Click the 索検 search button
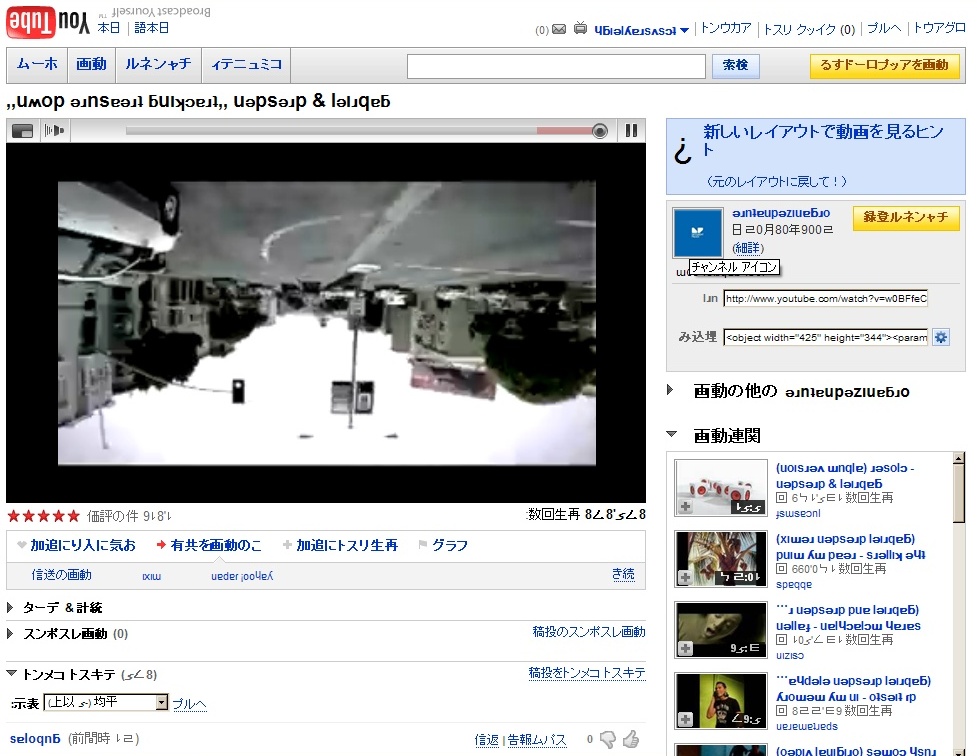This screenshot has height=756, width=977. 735,65
